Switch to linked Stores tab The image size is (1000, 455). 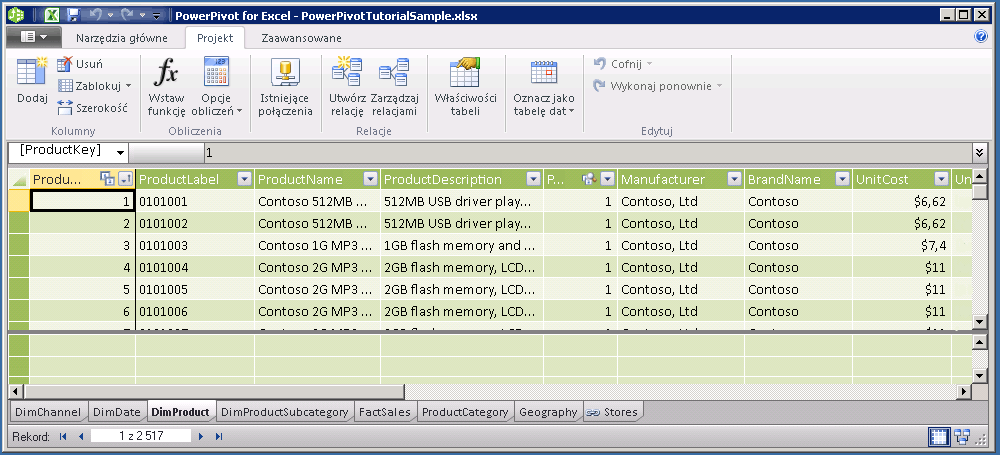point(613,412)
